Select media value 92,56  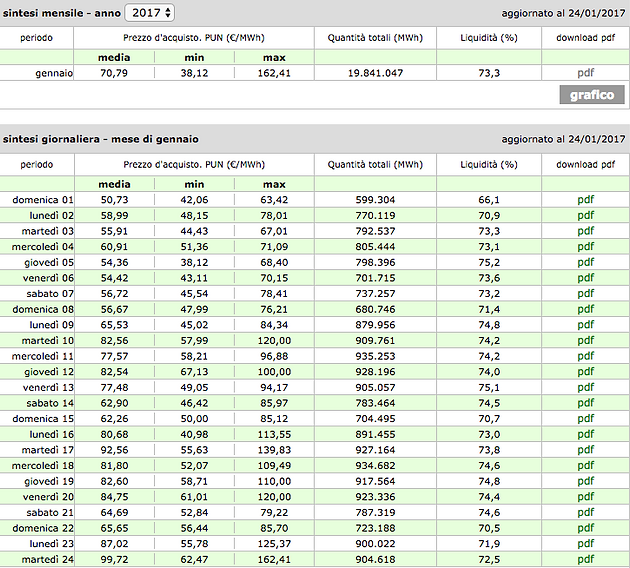coord(114,450)
